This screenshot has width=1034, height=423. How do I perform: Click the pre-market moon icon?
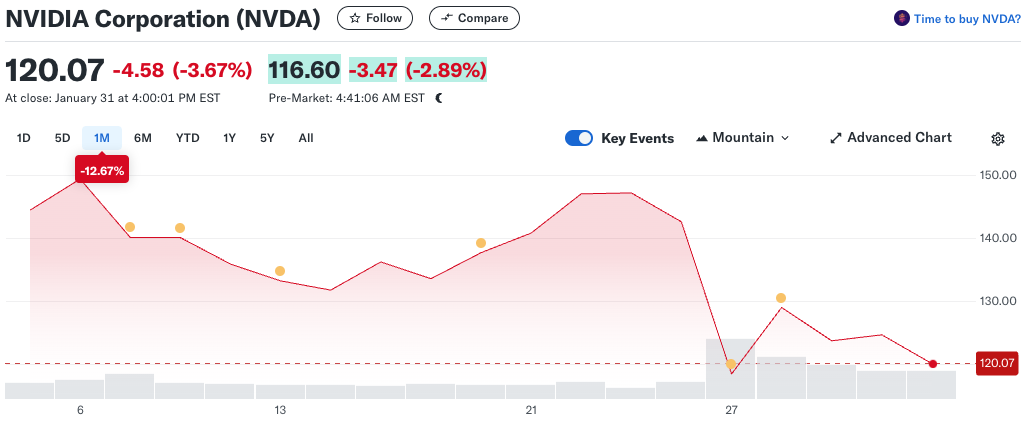[439, 98]
